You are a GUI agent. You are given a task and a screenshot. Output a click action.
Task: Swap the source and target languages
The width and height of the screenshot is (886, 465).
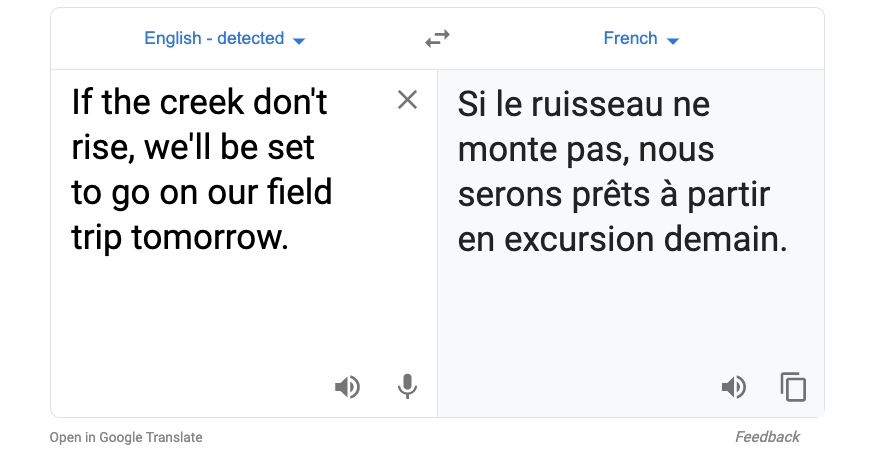pyautogui.click(x=437, y=39)
